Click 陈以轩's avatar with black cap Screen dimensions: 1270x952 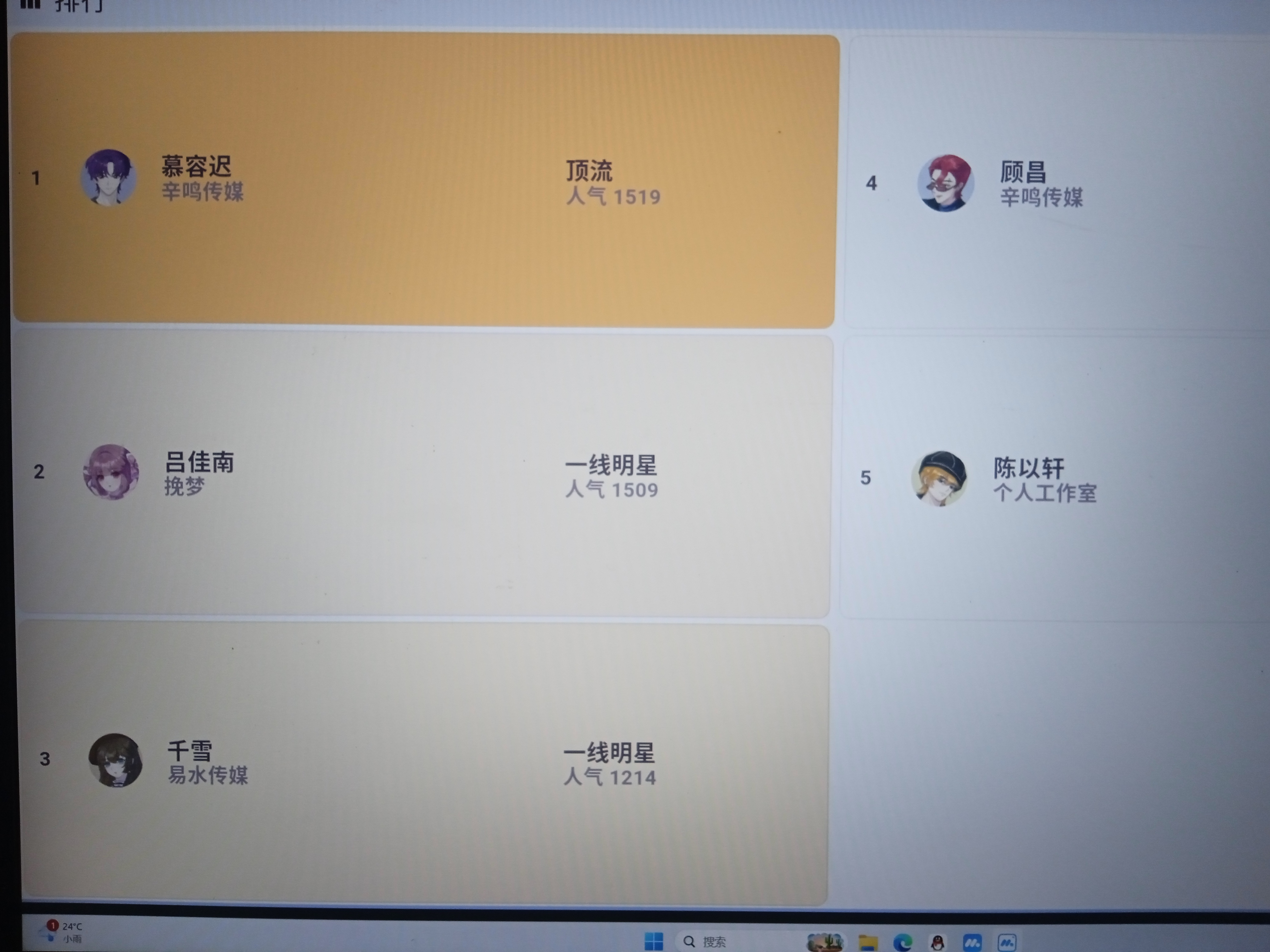[939, 478]
